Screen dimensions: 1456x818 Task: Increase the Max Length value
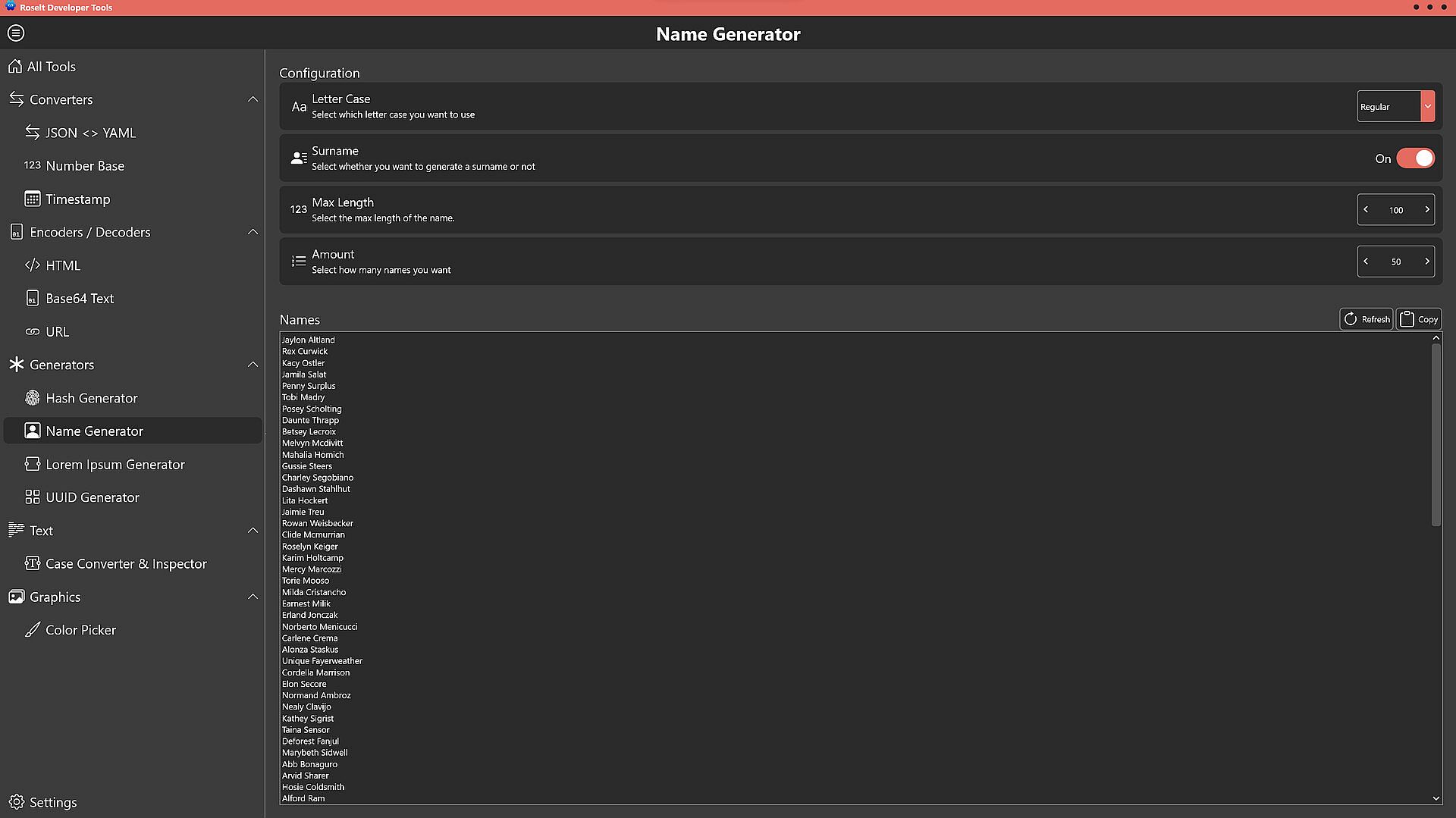(x=1426, y=210)
